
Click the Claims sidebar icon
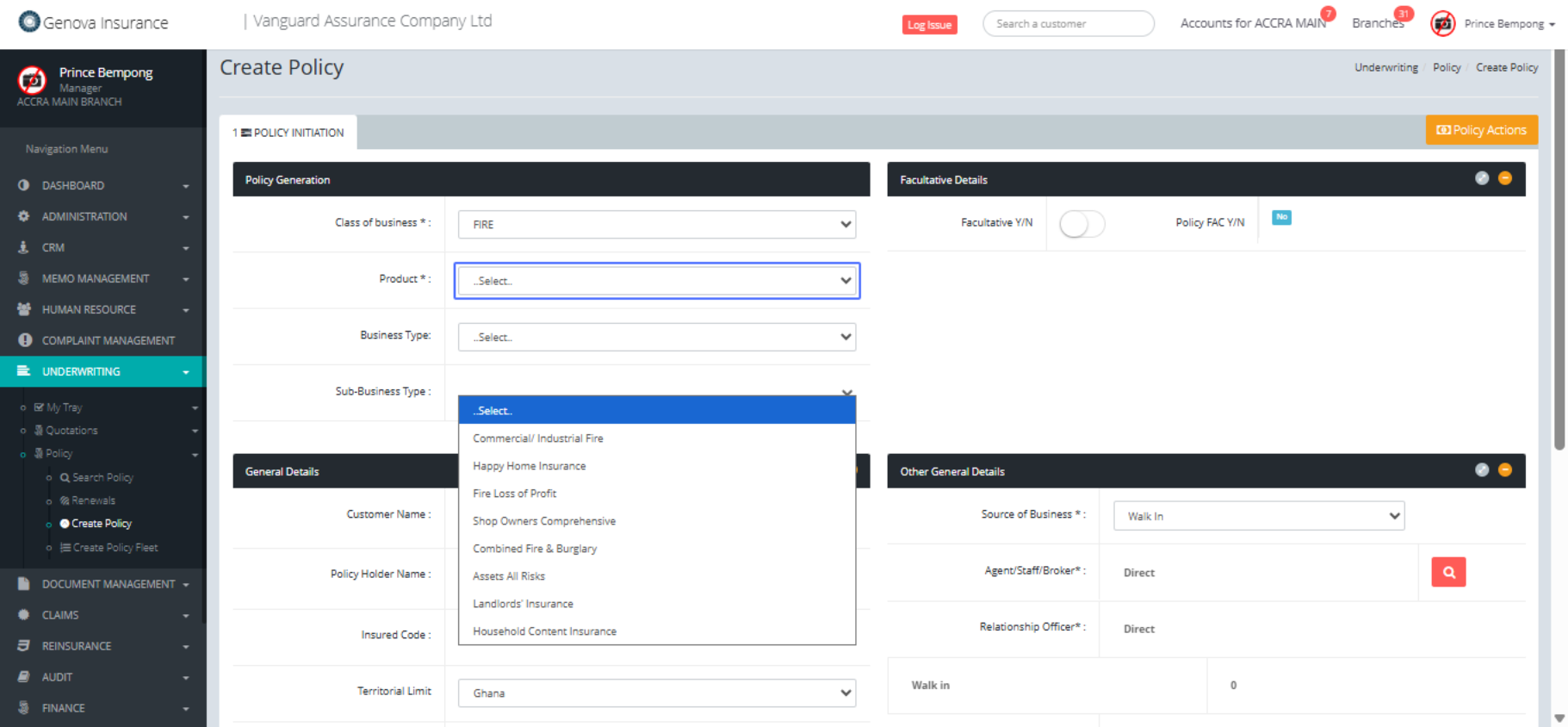(24, 615)
